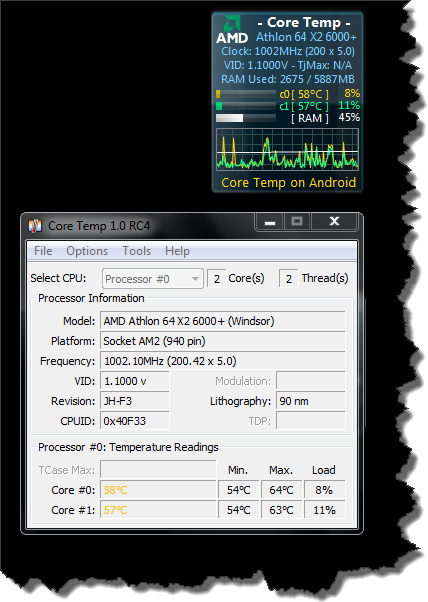The image size is (428, 602).
Task: Minimize the Core Temp window
Action: tap(270, 222)
